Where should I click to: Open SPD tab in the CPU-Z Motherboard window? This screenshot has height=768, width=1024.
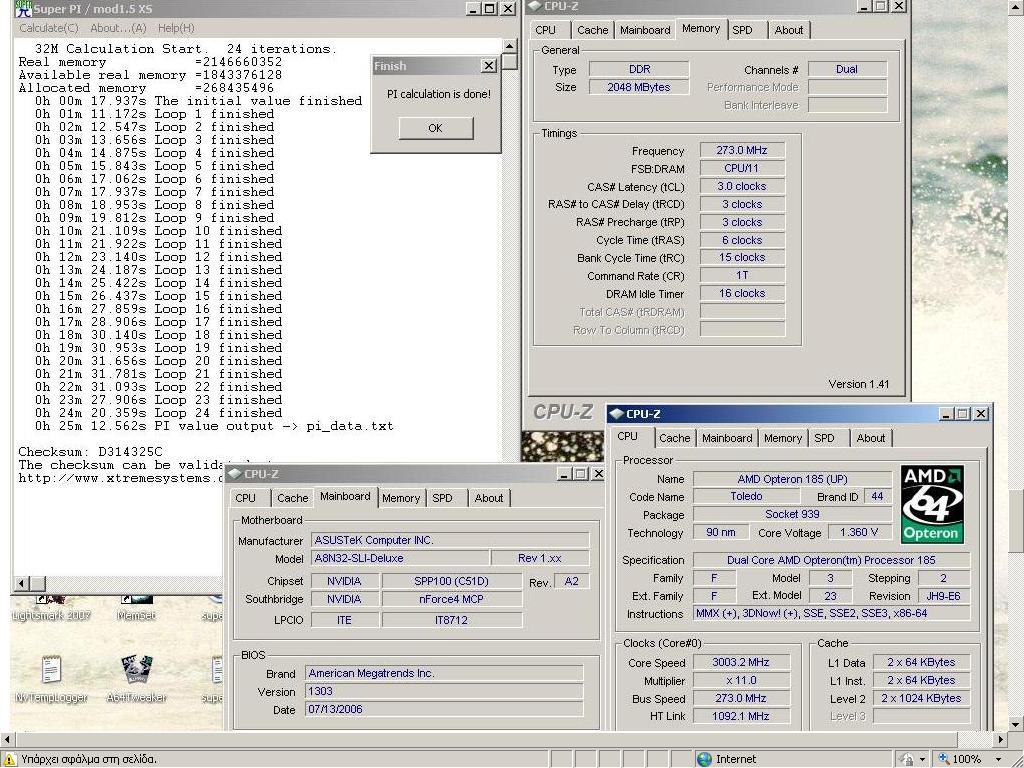(442, 498)
